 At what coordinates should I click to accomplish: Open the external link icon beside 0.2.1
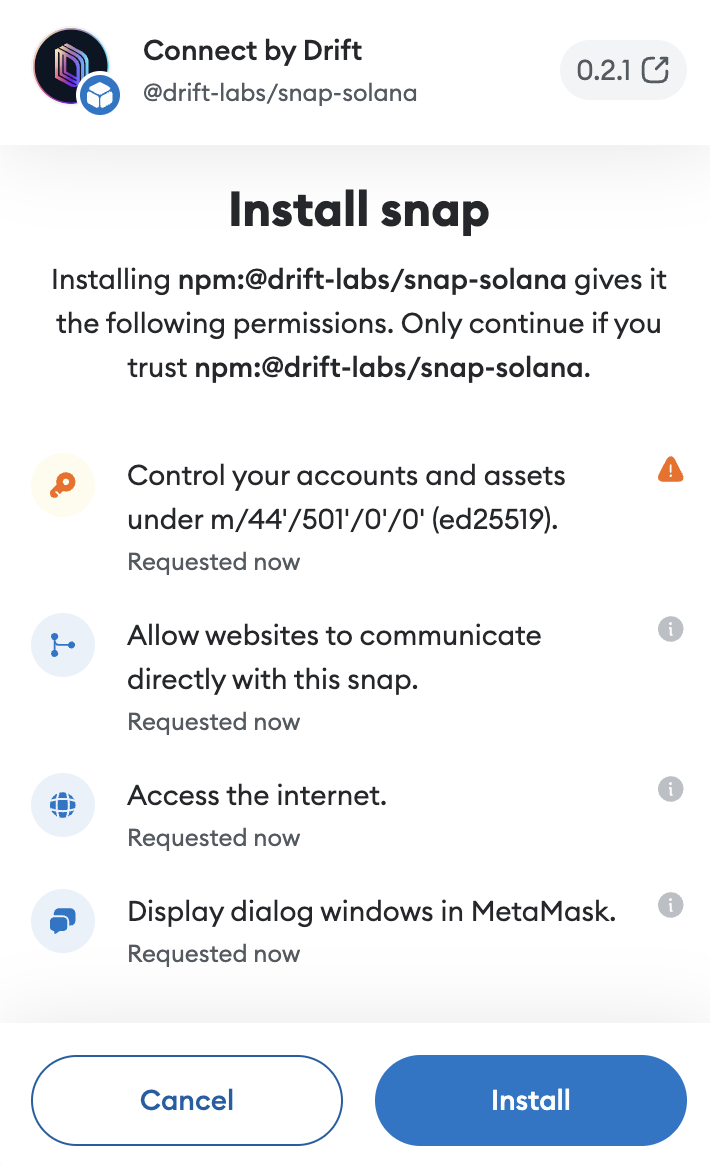[x=655, y=70]
